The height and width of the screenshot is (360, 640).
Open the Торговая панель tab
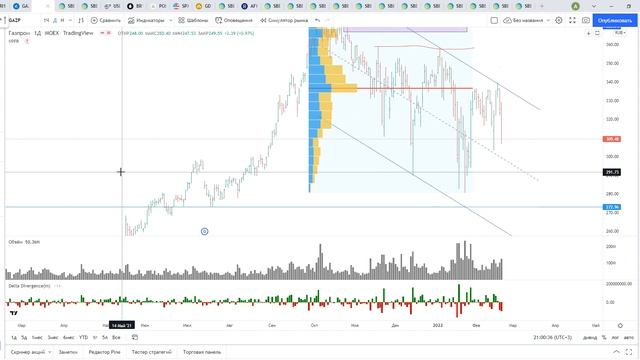click(x=202, y=352)
